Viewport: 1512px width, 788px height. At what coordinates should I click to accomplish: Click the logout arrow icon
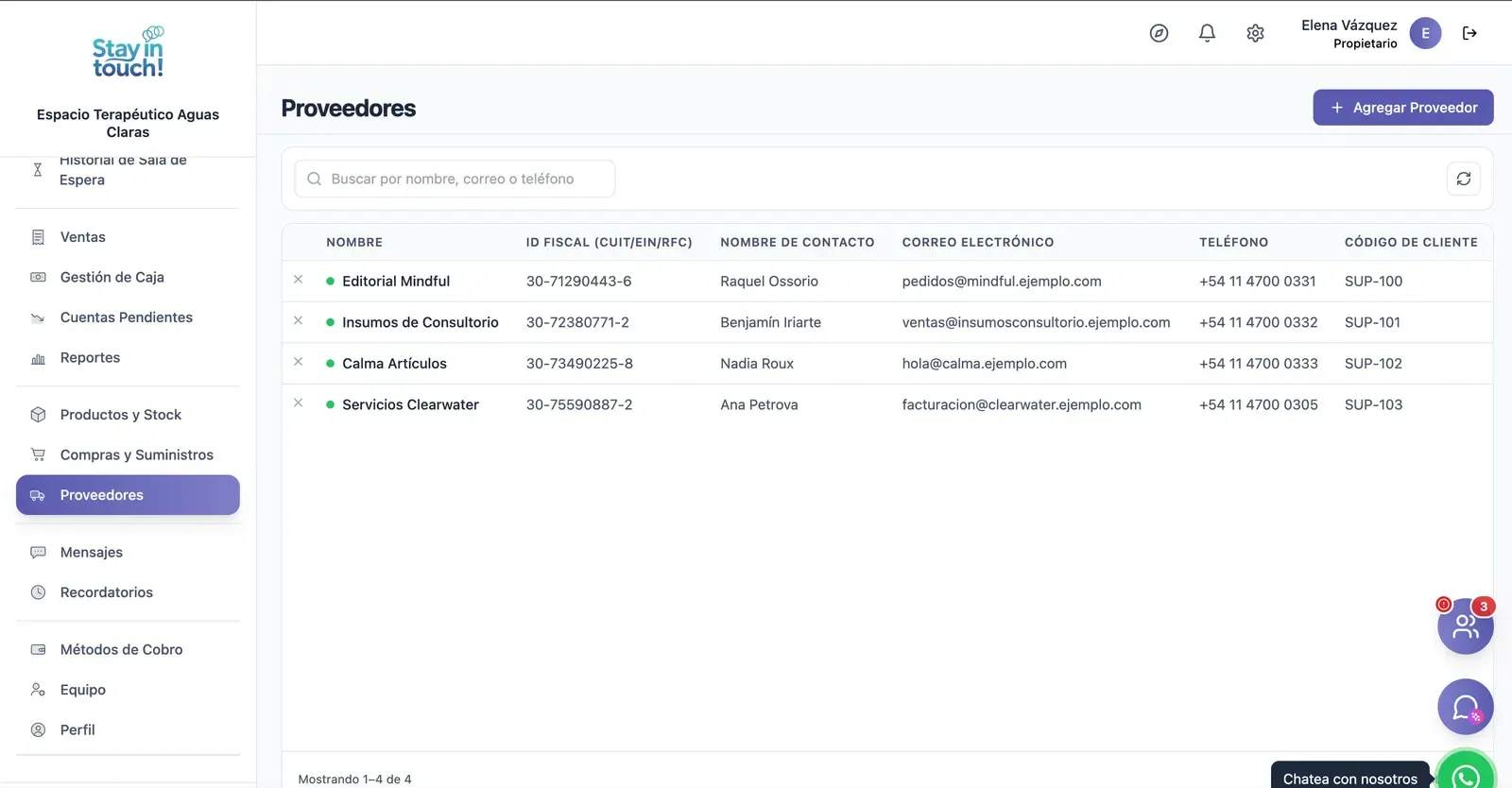pos(1469,33)
